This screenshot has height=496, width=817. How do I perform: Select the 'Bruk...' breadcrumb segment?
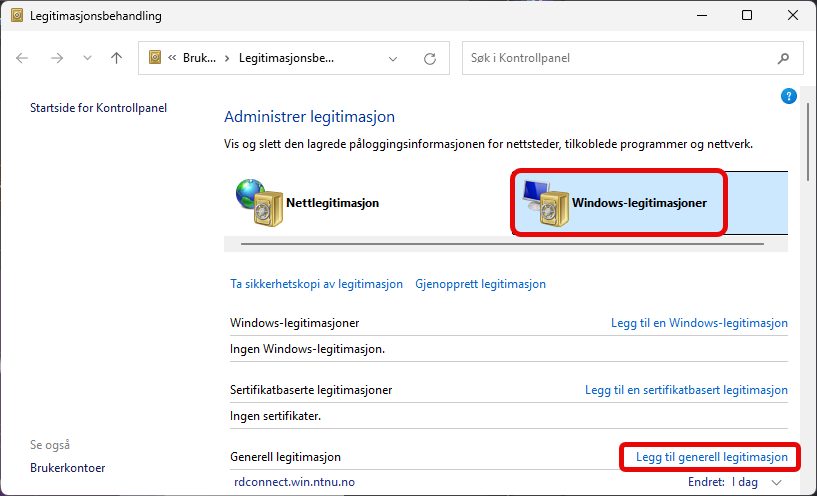pyautogui.click(x=199, y=58)
